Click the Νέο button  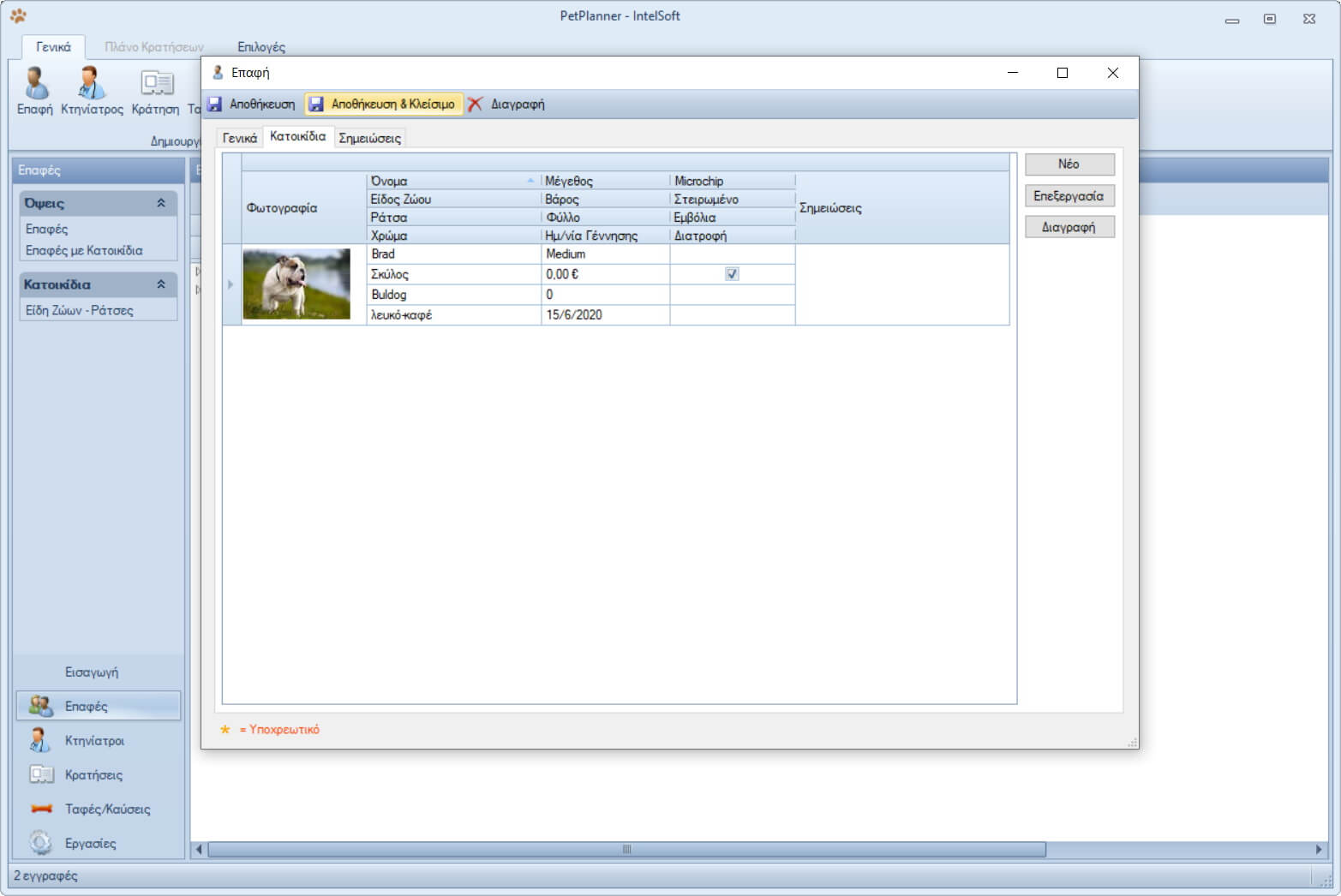click(1069, 164)
